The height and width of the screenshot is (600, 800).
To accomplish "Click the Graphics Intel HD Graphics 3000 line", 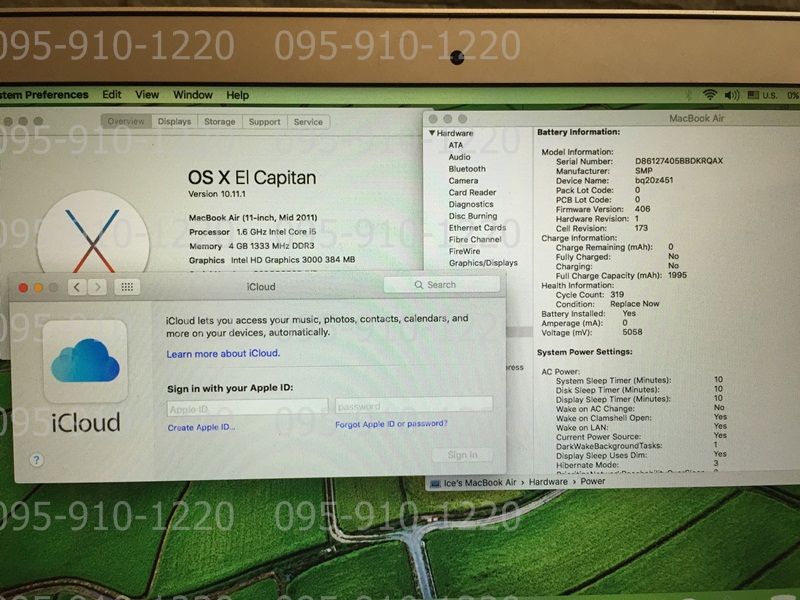I will pyautogui.click(x=272, y=260).
